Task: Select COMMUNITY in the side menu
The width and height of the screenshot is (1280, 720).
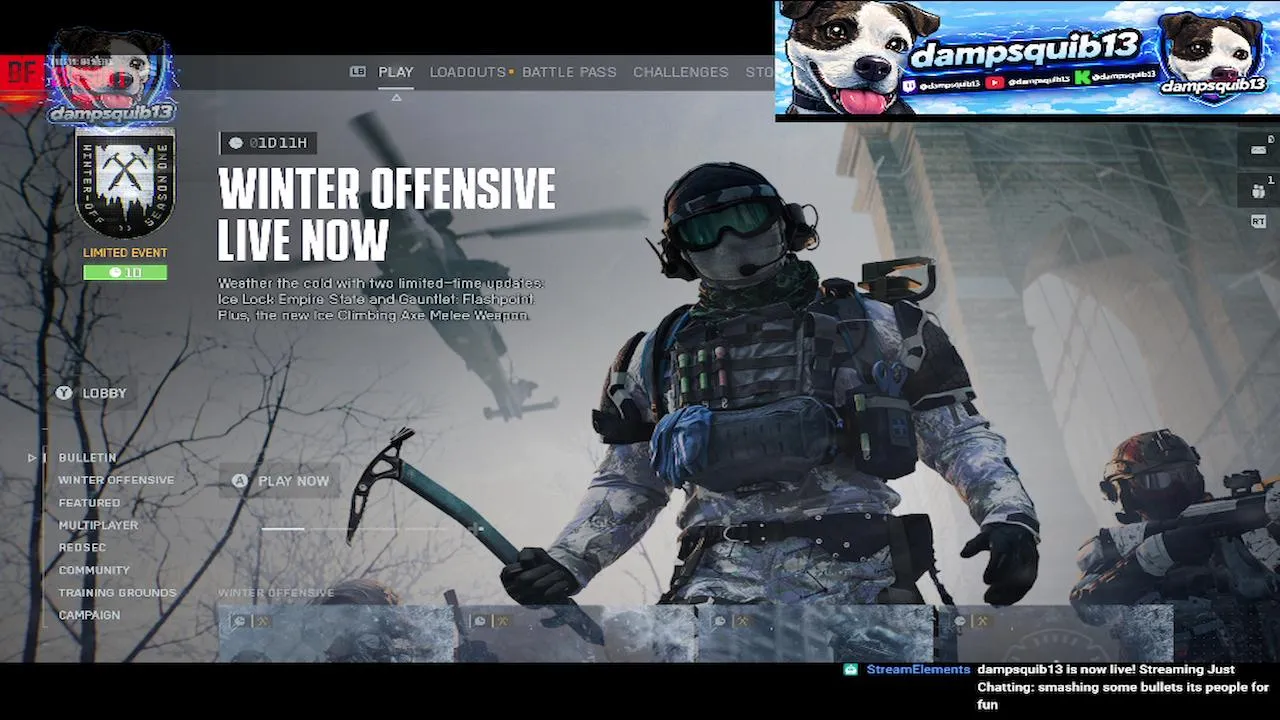Action: (x=94, y=570)
